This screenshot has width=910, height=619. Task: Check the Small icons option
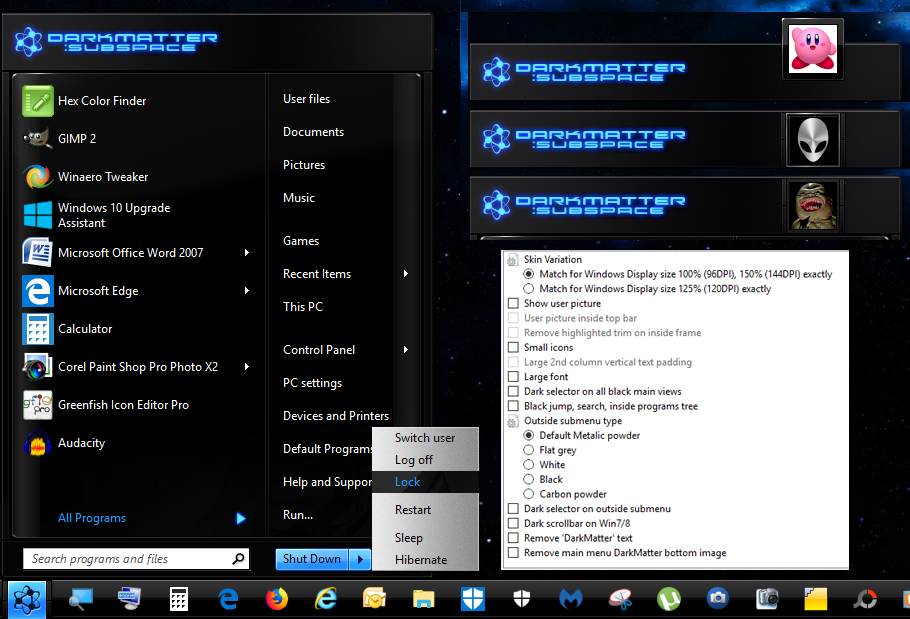tap(513, 348)
